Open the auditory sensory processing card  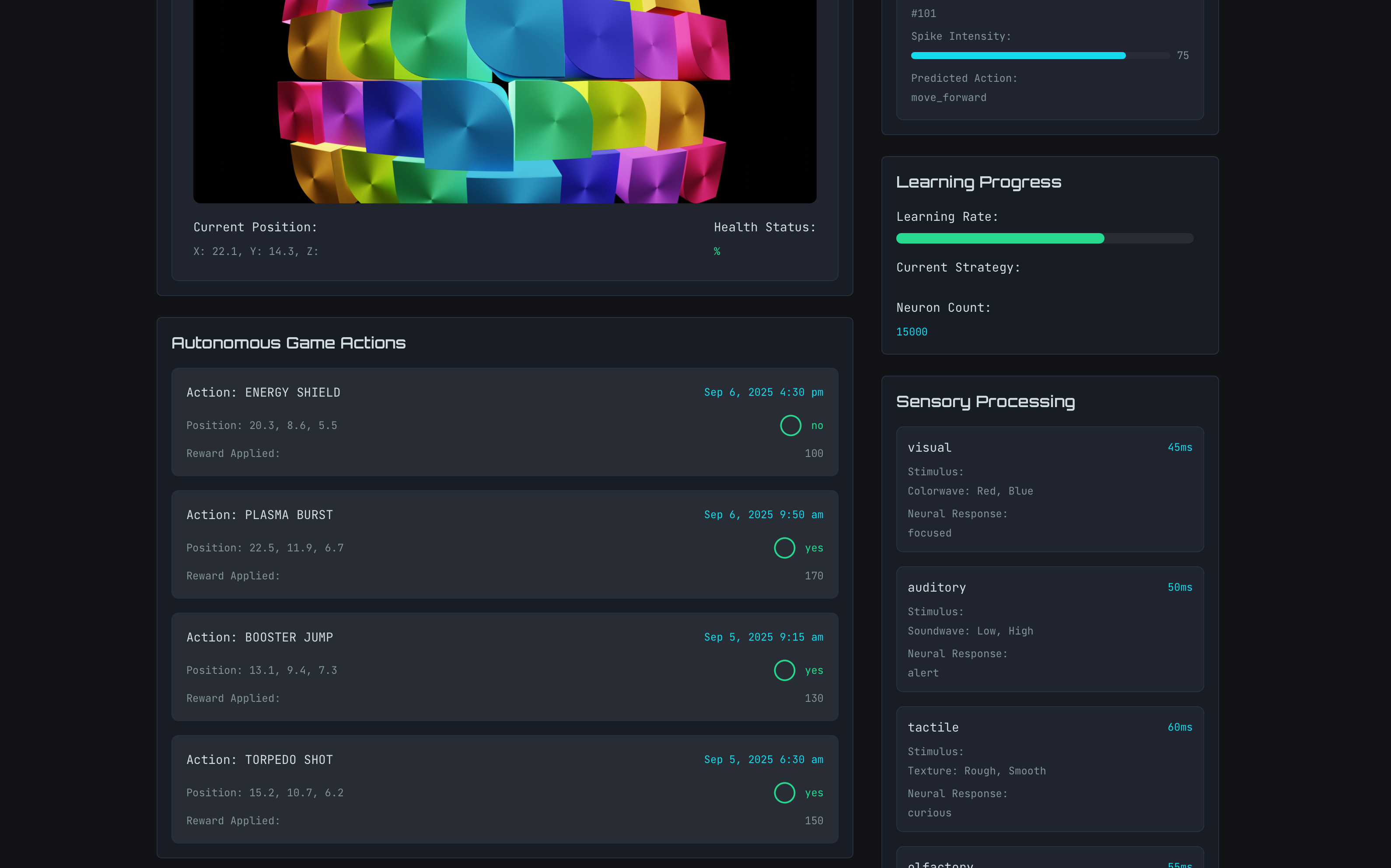click(1049, 629)
